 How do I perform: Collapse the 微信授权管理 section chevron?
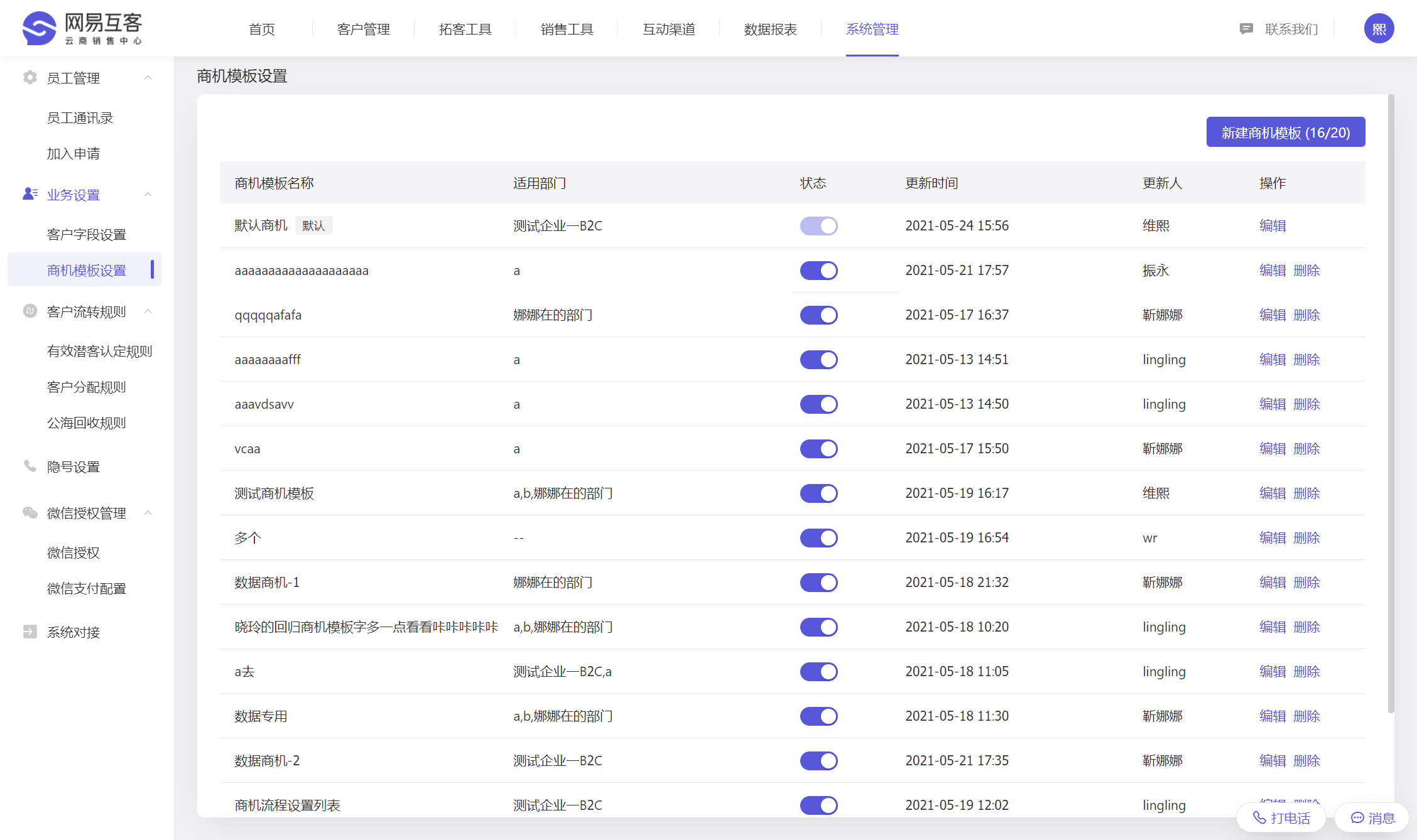pos(148,512)
